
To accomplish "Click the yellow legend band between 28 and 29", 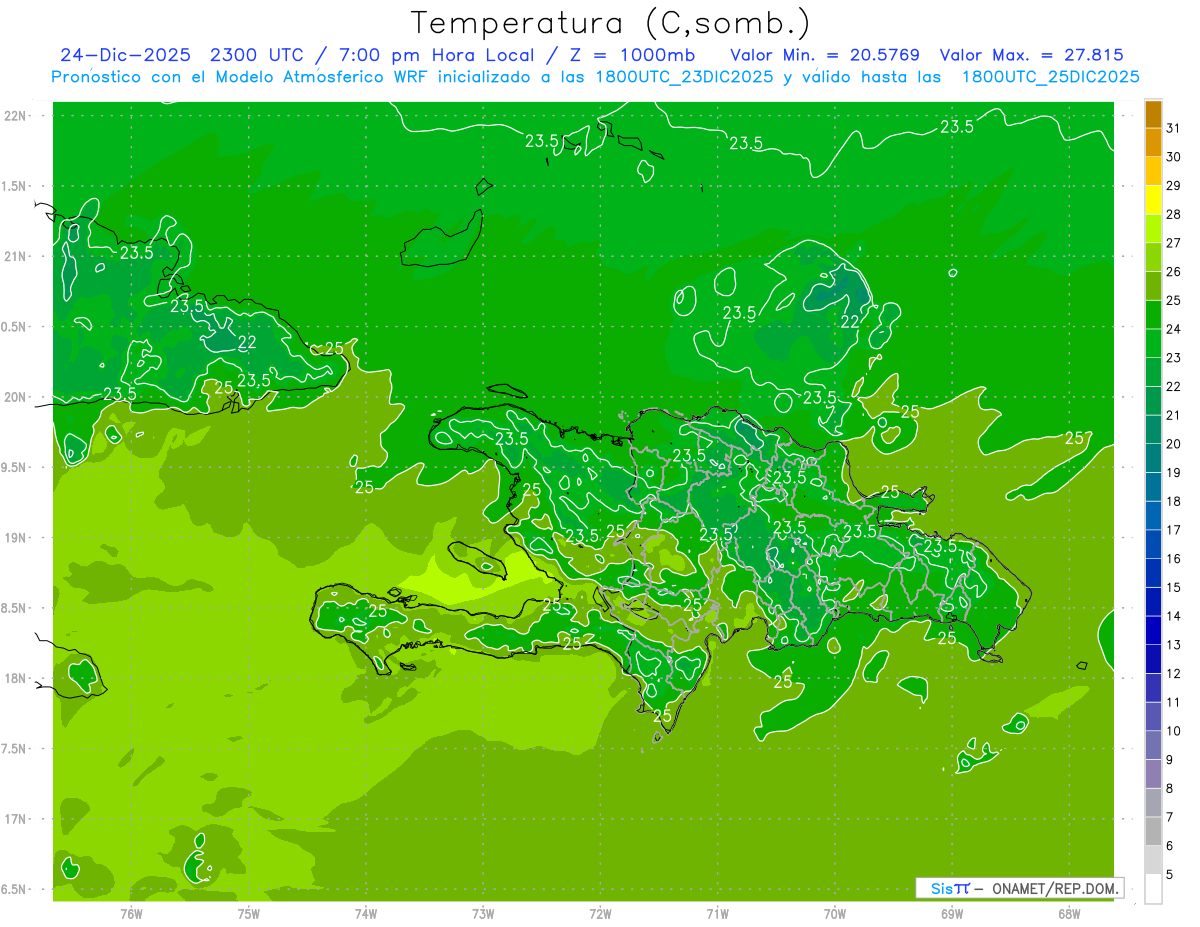I will pos(1153,200).
